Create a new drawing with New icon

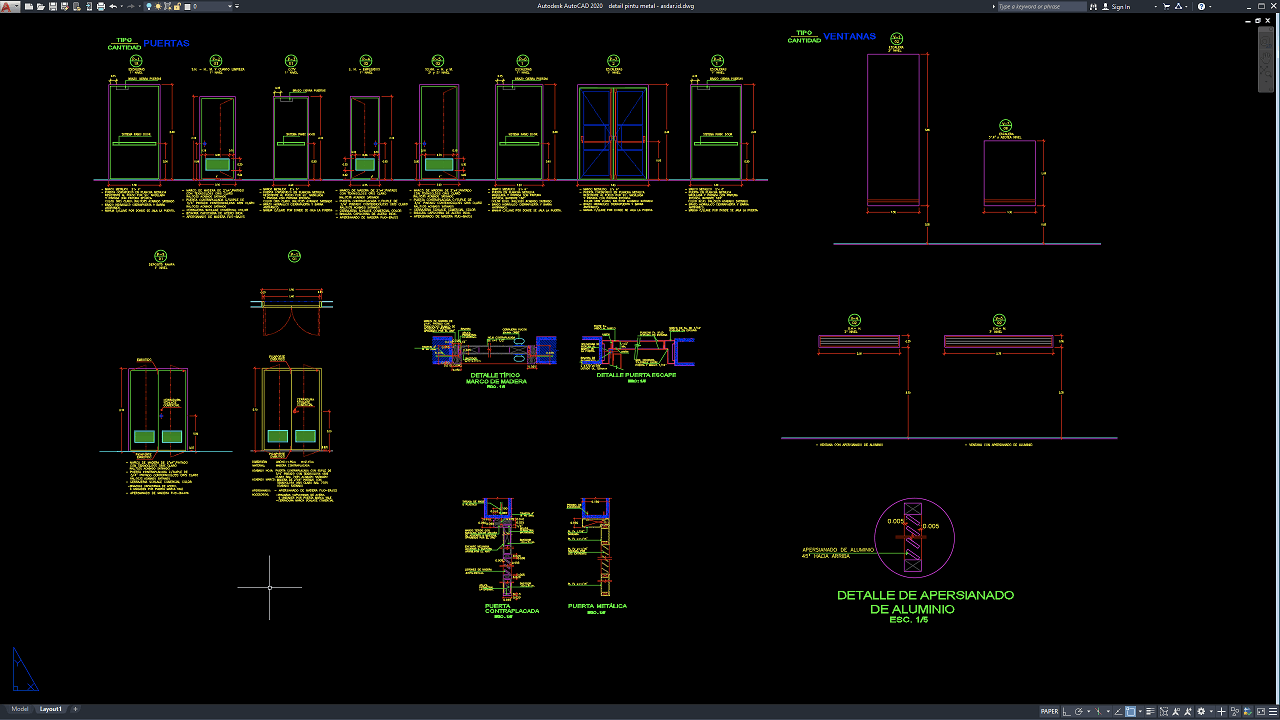(x=29, y=6)
